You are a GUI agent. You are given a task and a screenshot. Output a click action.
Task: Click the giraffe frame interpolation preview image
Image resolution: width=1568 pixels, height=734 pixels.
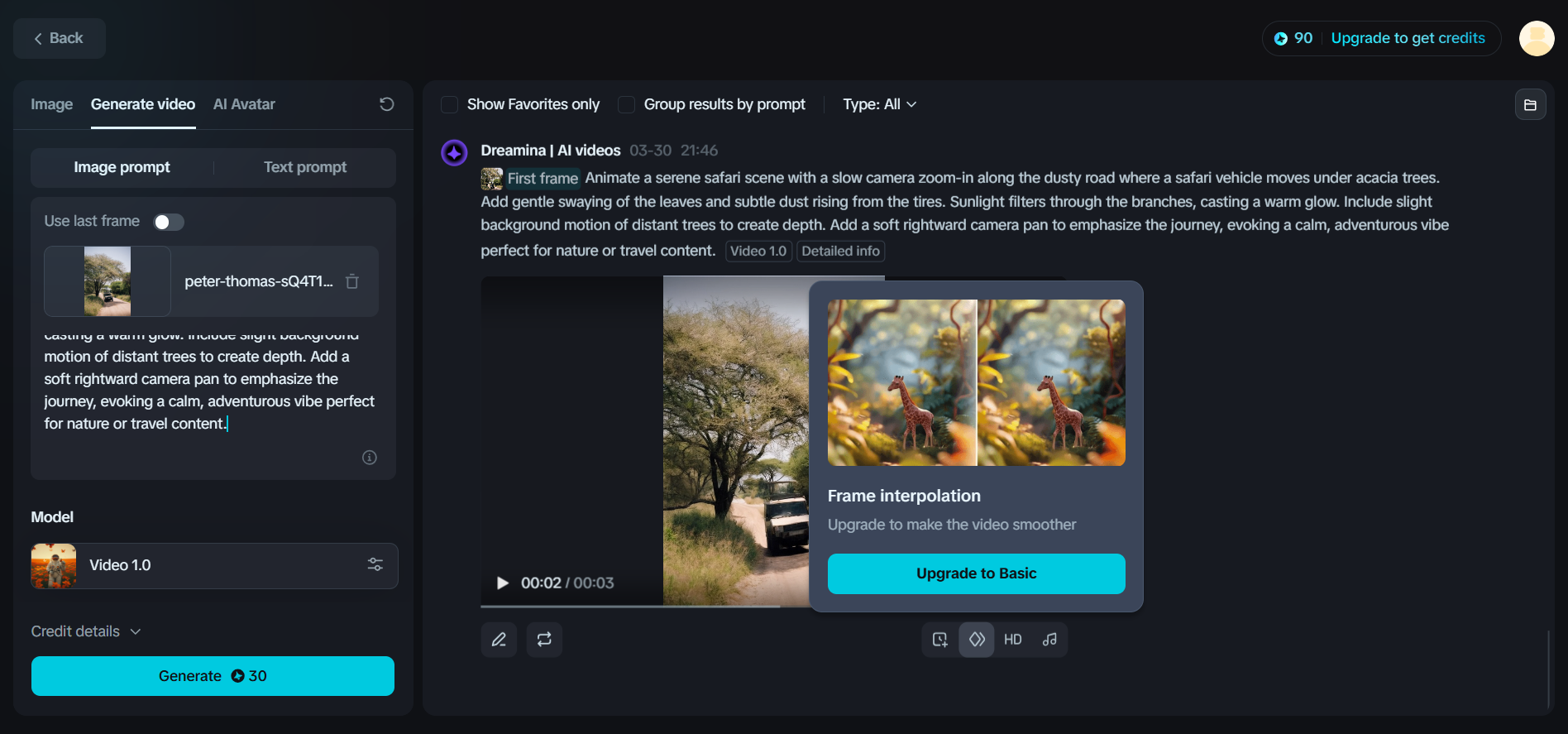click(x=977, y=382)
